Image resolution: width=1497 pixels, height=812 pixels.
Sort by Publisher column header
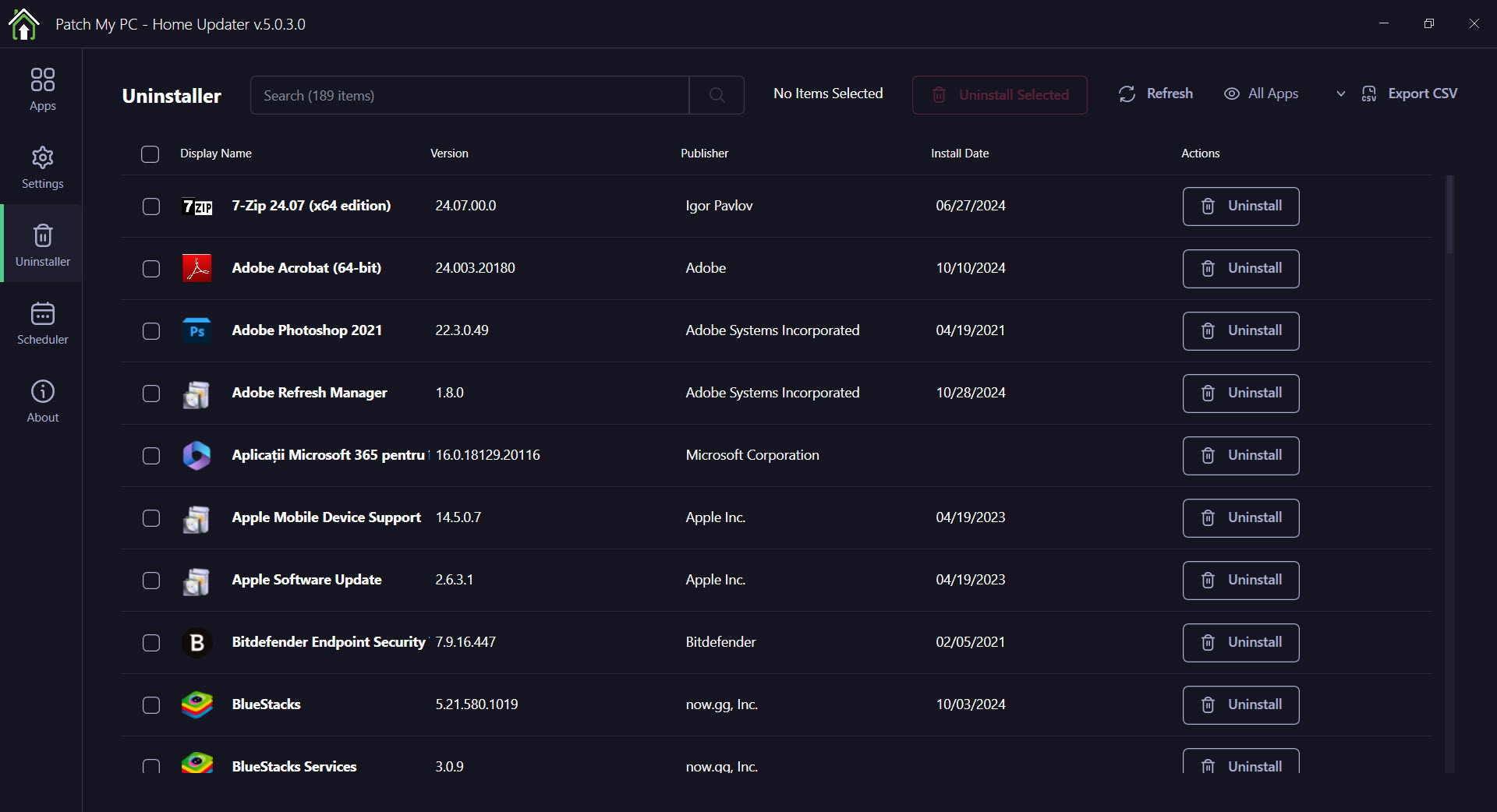point(704,154)
